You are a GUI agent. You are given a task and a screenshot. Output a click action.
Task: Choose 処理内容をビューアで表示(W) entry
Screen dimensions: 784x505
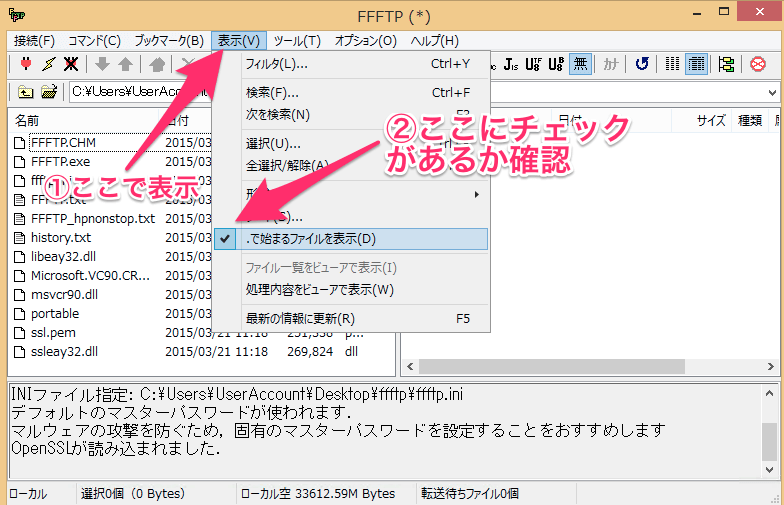(350, 290)
